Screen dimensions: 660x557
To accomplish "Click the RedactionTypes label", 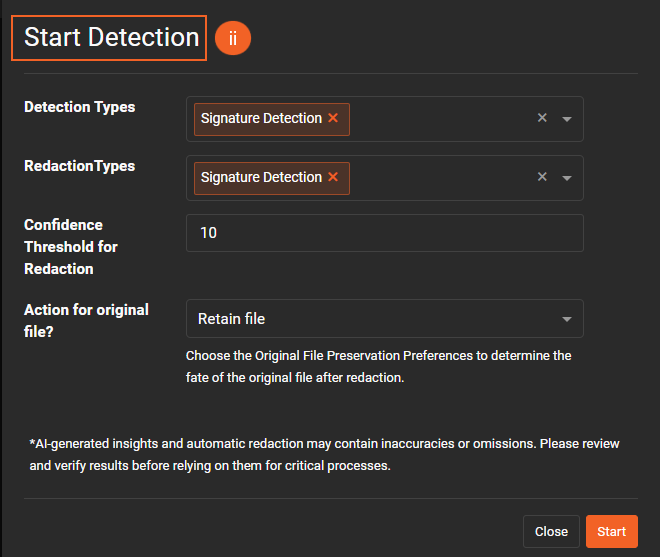I will click(x=79, y=166).
